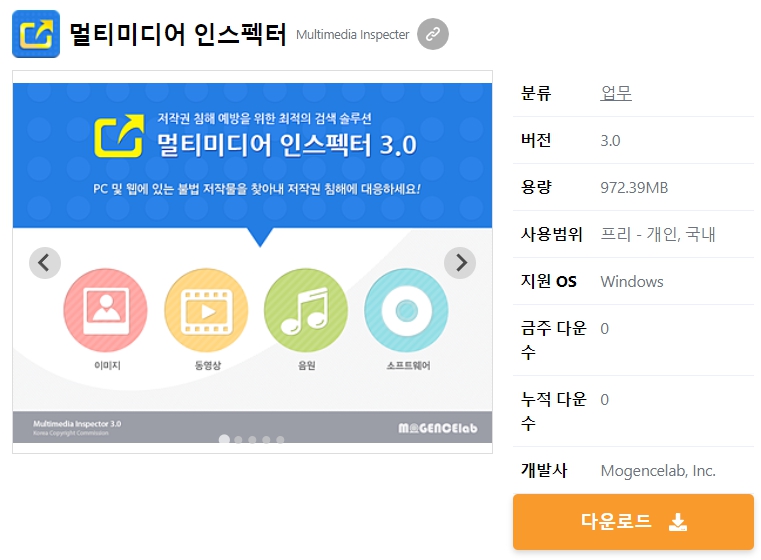This screenshot has width=761, height=560.
Task: Select the fourth carousel dot indicator
Action: click(266, 440)
